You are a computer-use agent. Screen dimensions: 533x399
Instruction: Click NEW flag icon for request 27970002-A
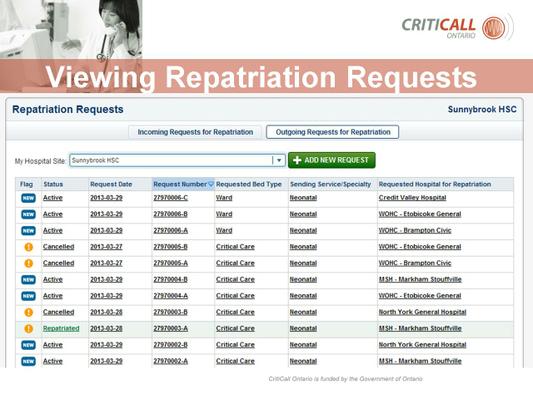(x=28, y=361)
